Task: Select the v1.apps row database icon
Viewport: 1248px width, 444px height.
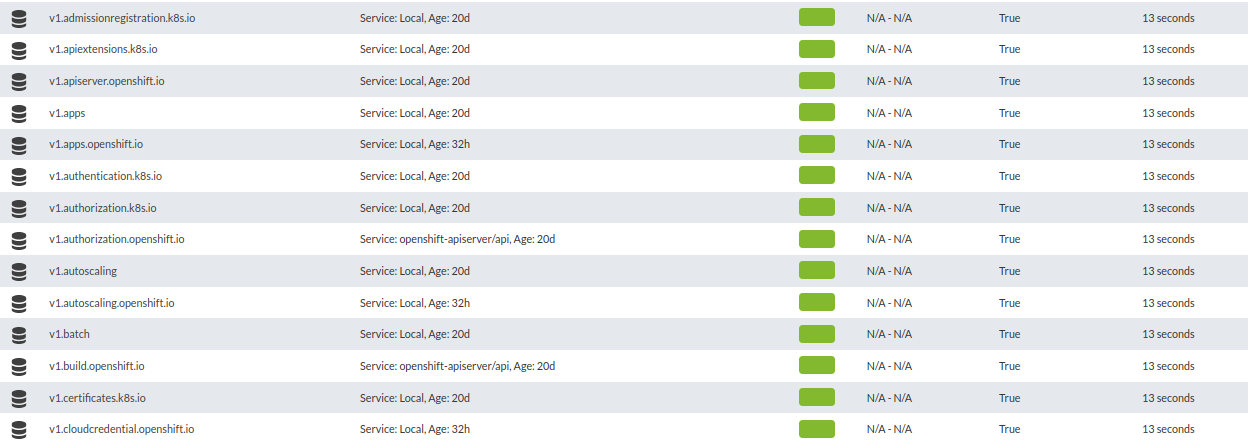Action: click(18, 113)
